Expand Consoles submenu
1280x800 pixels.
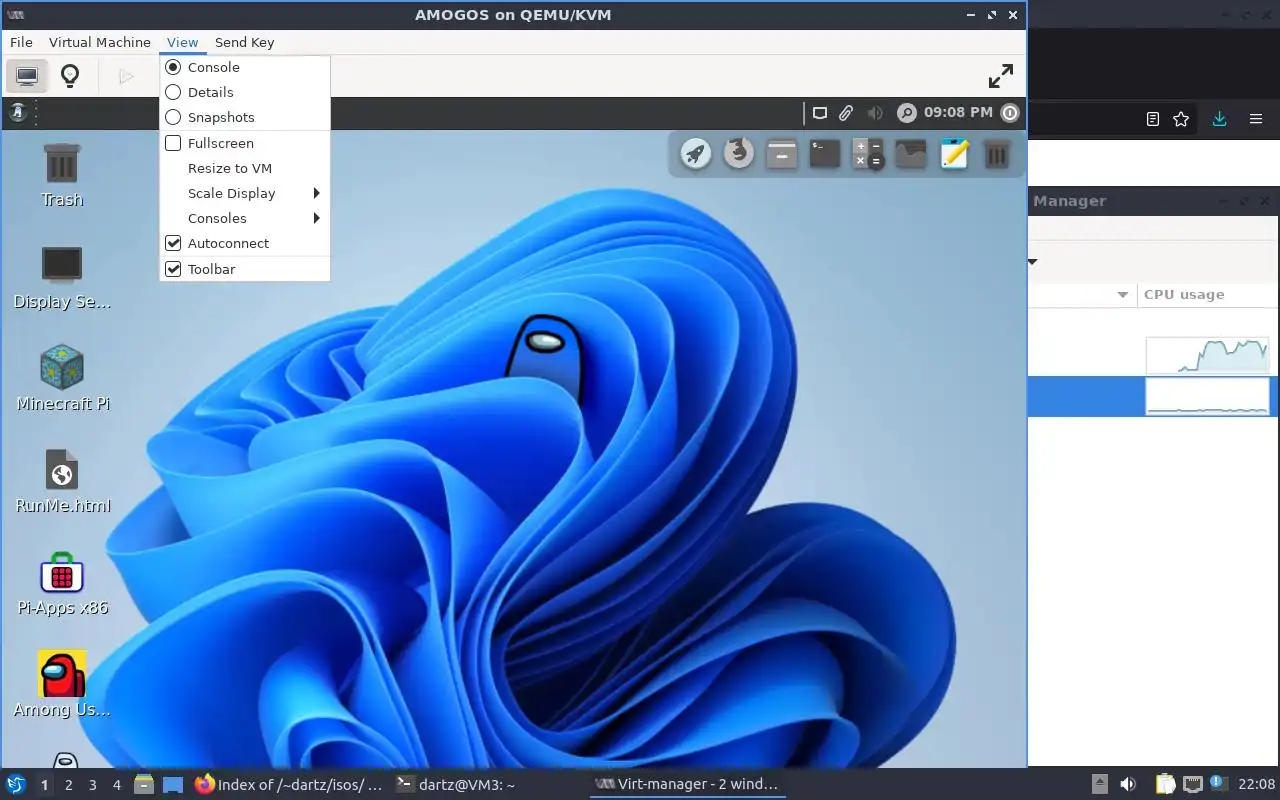pyautogui.click(x=245, y=218)
